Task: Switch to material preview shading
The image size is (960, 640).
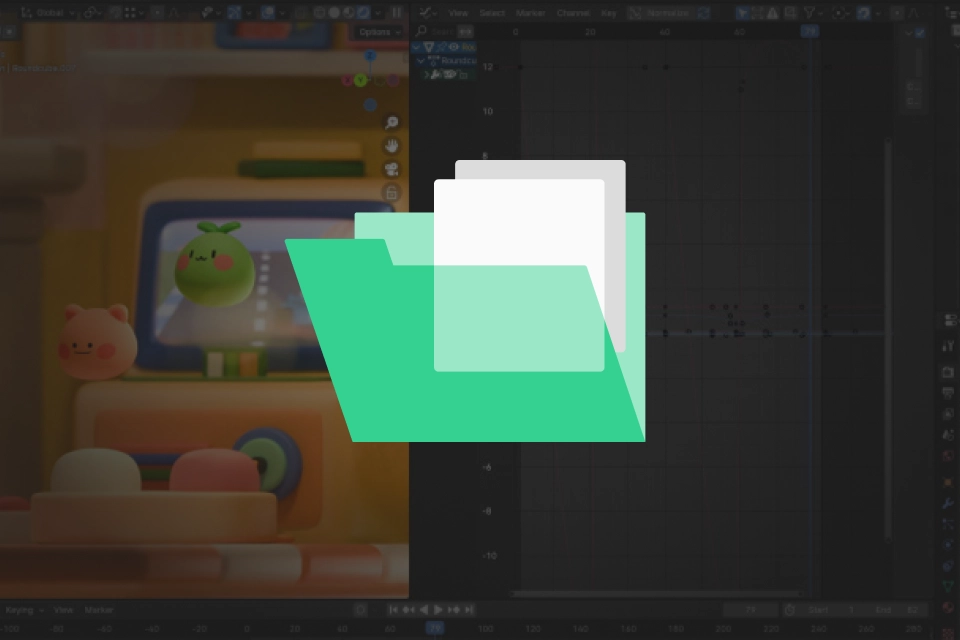Action: point(349,12)
